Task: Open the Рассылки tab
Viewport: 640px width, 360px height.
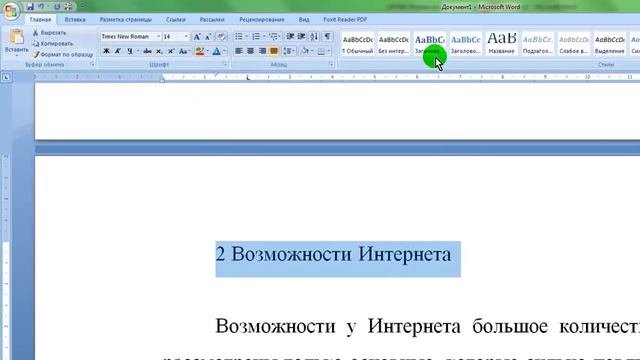Action: pos(212,20)
